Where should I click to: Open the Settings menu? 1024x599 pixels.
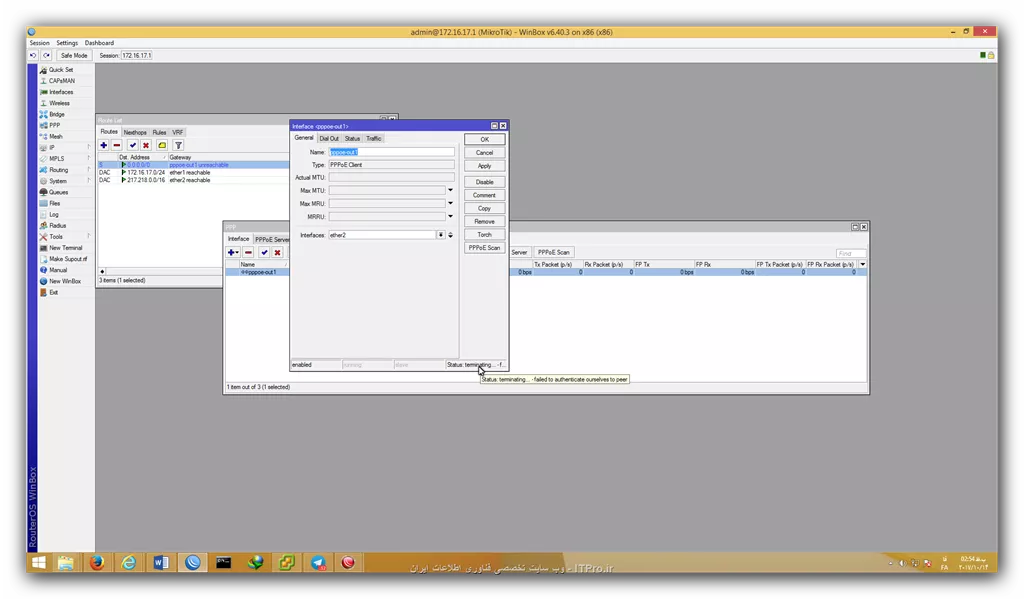pyautogui.click(x=67, y=43)
